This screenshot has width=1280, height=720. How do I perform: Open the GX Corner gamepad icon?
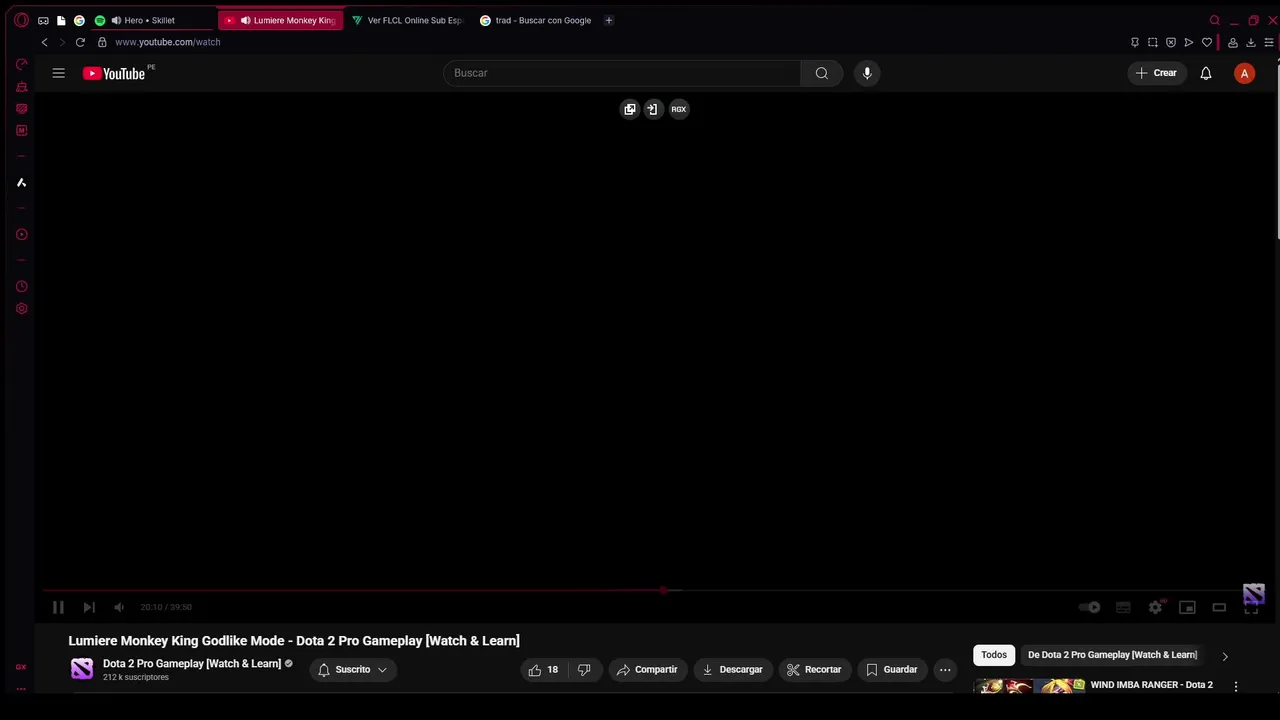[43, 20]
